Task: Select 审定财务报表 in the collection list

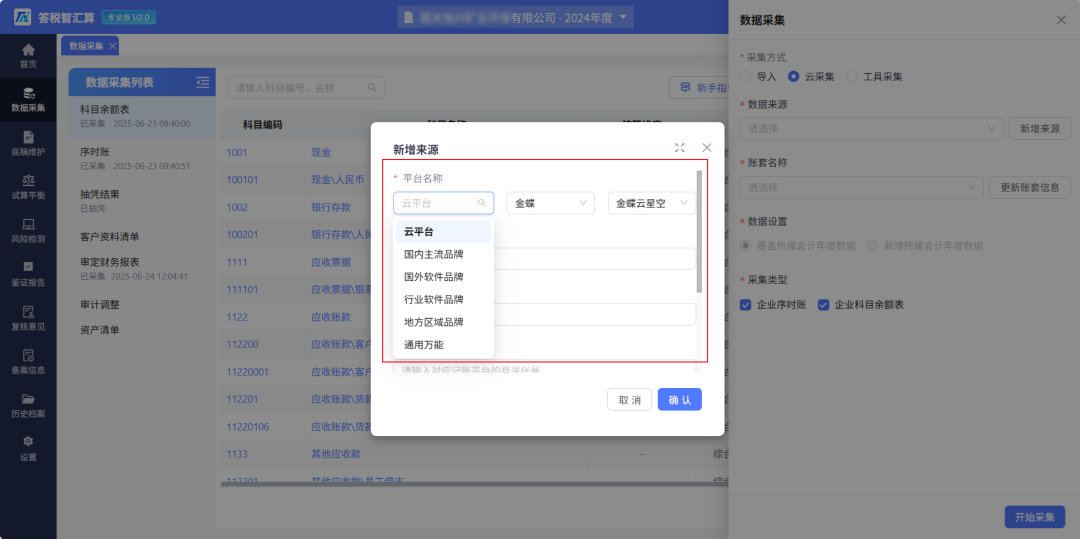Action: [143, 268]
